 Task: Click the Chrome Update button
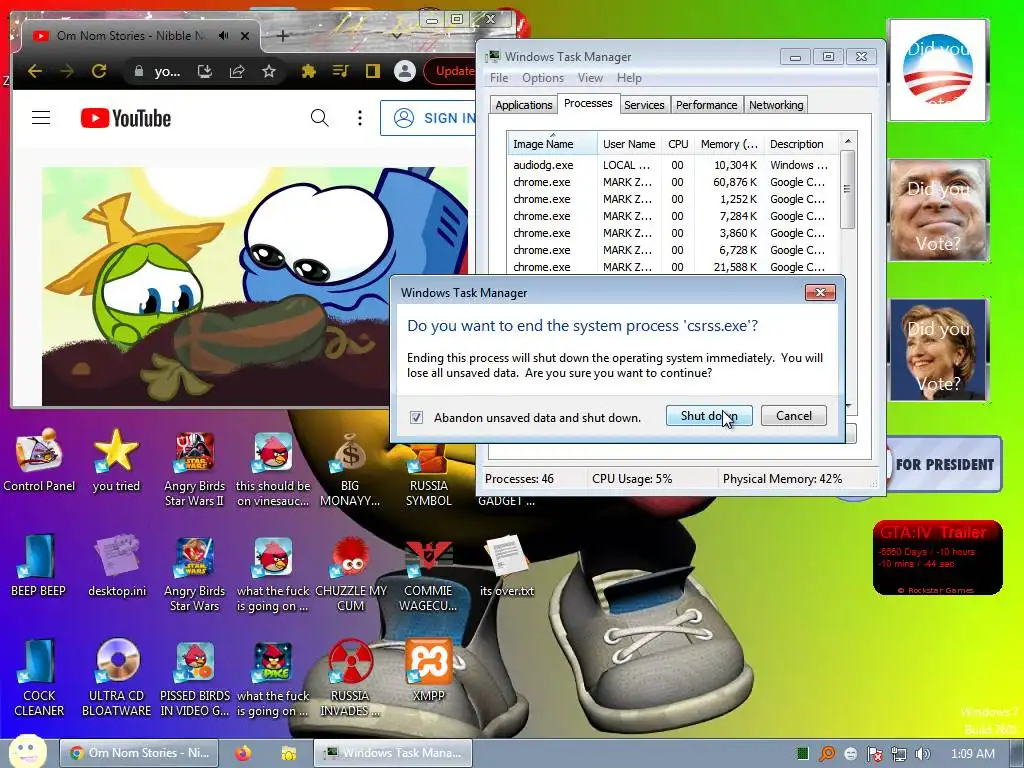click(451, 71)
